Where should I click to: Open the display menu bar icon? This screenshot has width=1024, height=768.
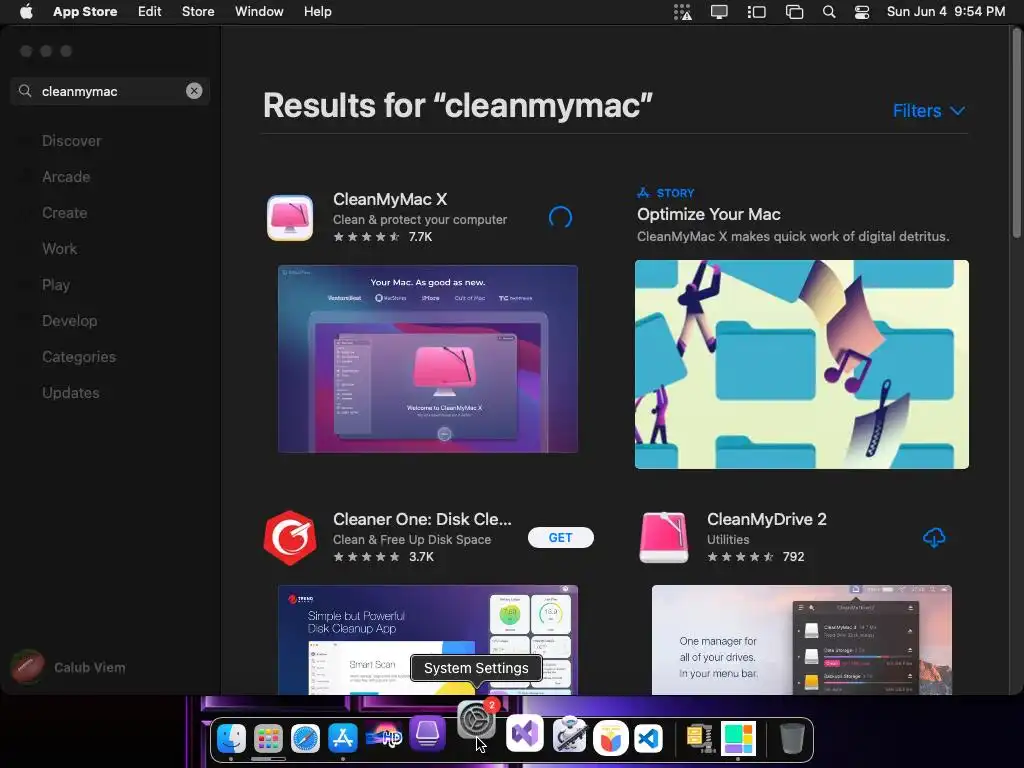click(x=719, y=12)
